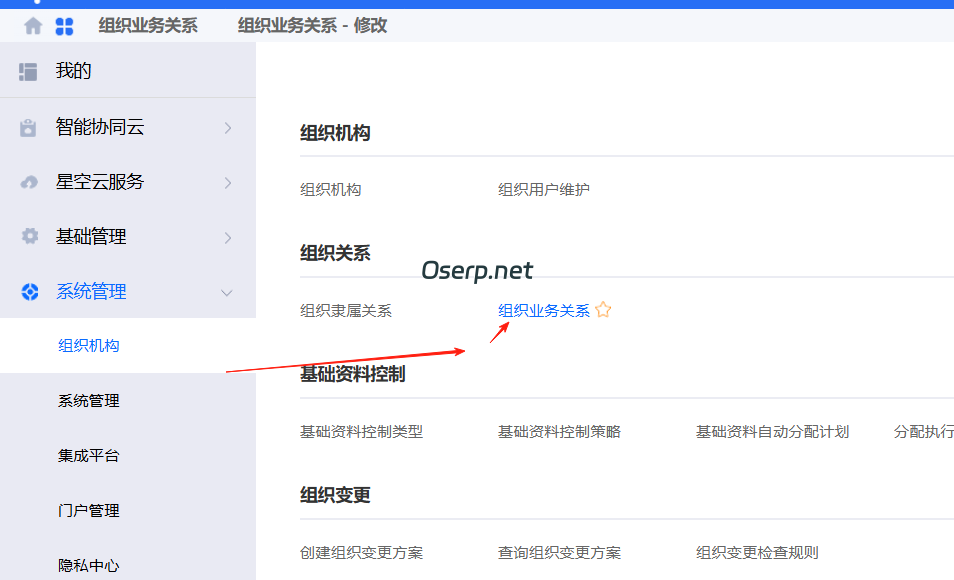Open the apps grid icon beside home
The height and width of the screenshot is (580, 954).
point(63,25)
